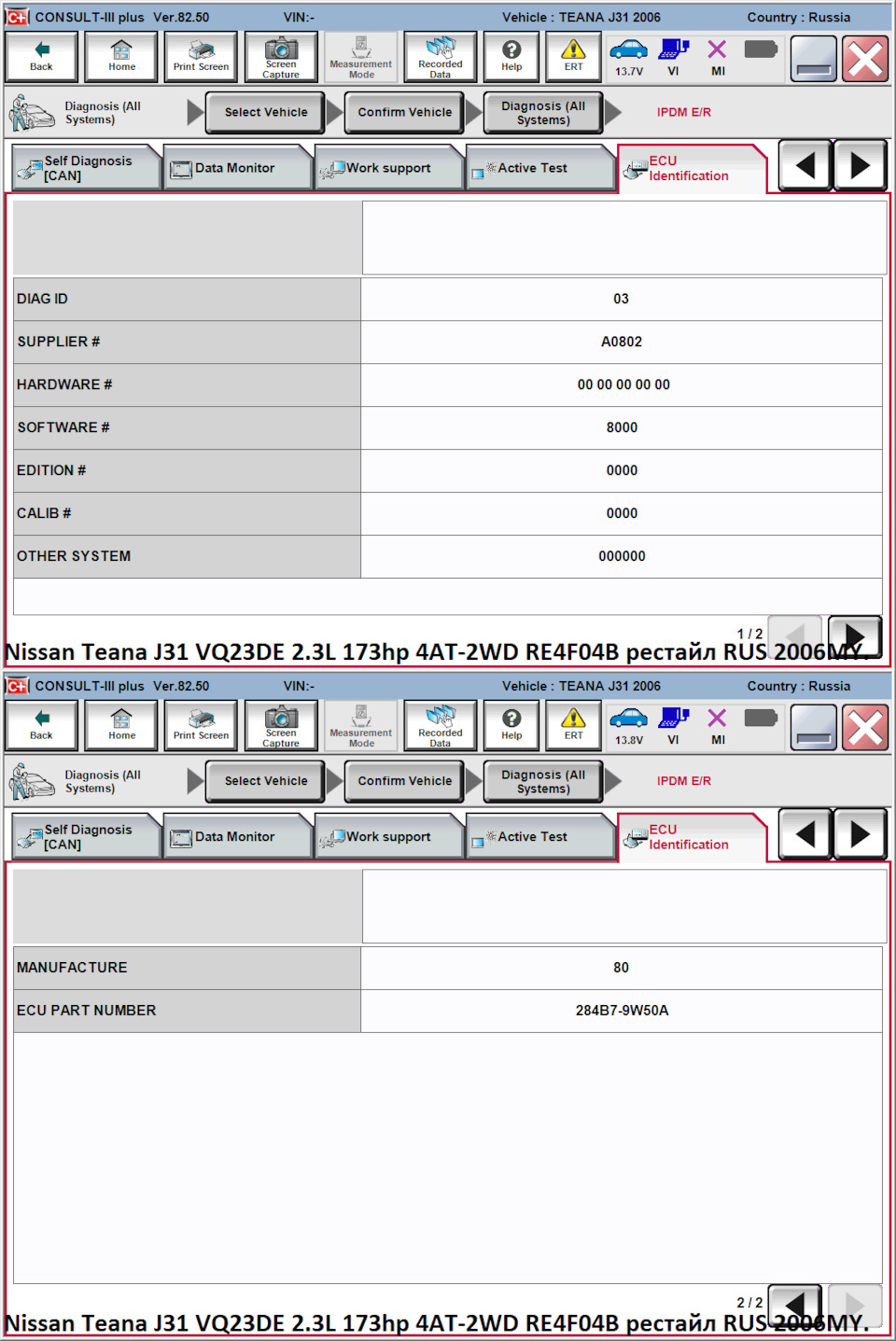Click the DIAG ID value 03
Screen dimensions: 896x1341
click(621, 299)
